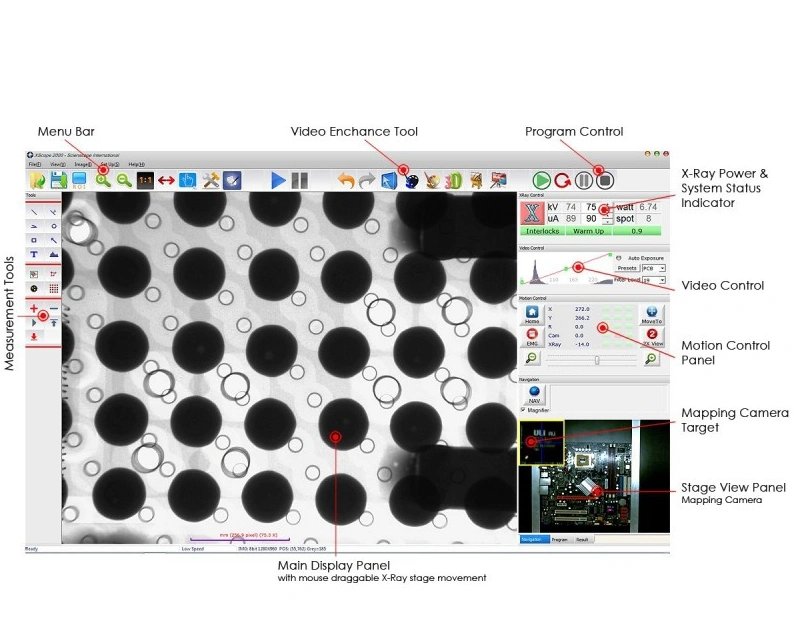Open the 3D view tool

454,181
